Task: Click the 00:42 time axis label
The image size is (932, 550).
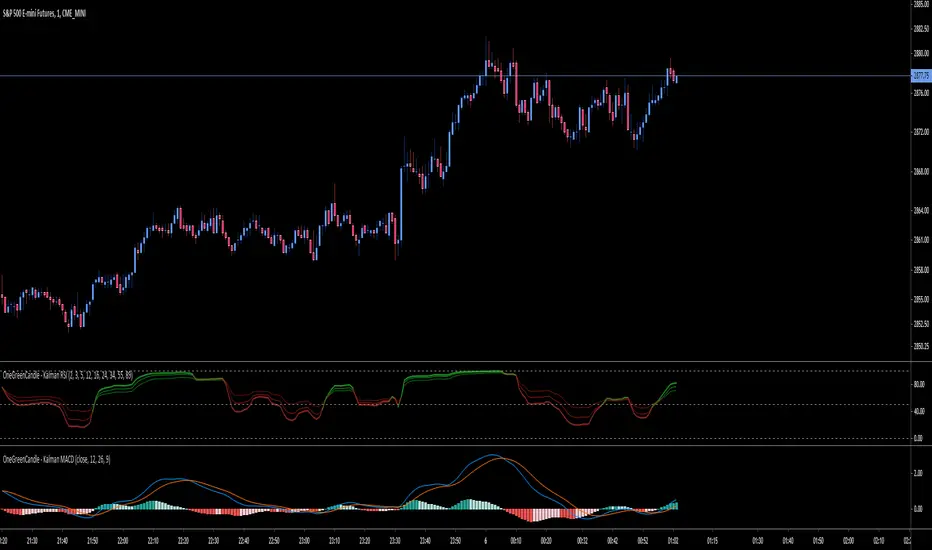Action: click(612, 541)
